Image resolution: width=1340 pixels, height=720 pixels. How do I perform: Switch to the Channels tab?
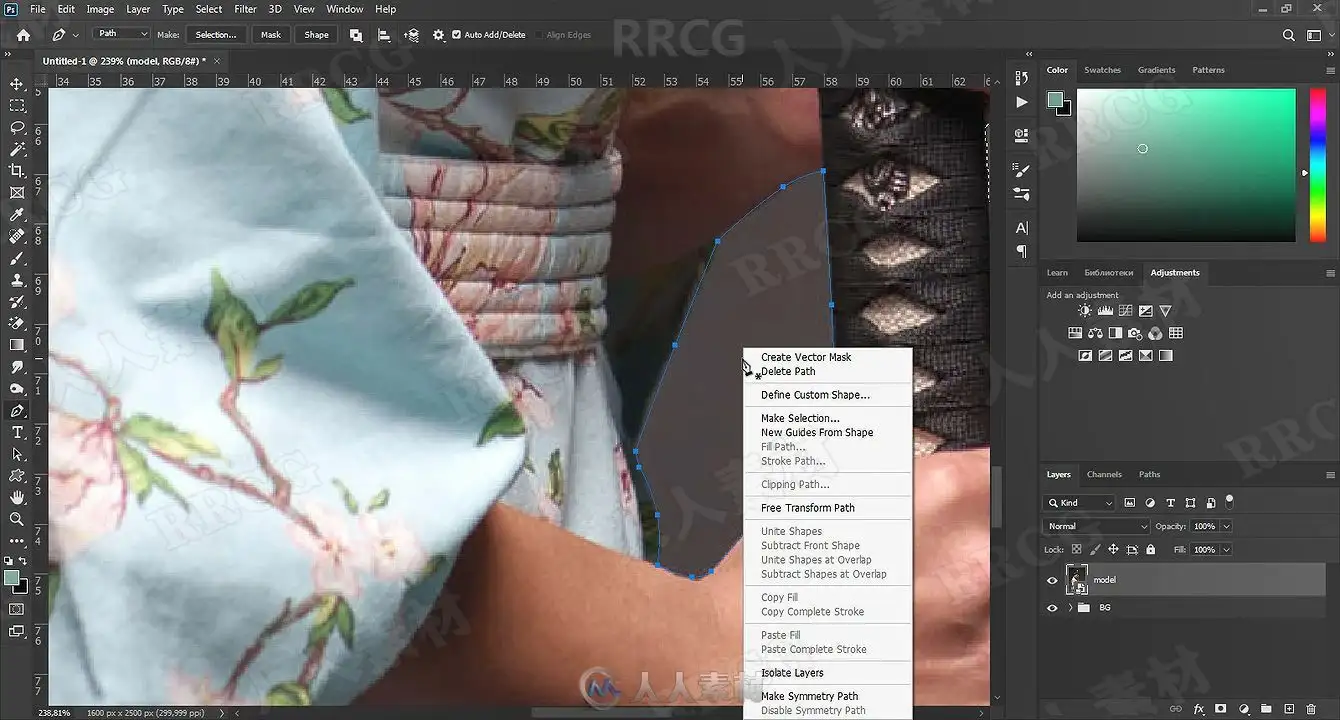(x=1104, y=474)
